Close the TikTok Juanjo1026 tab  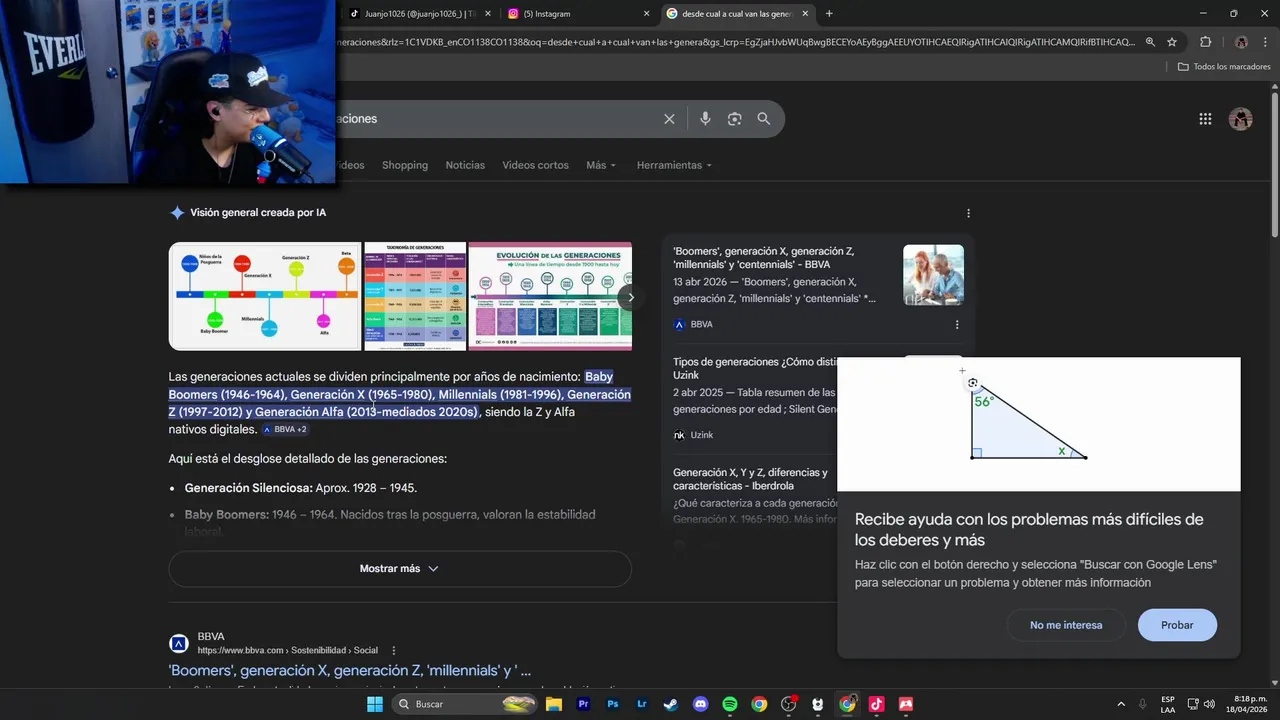click(x=488, y=14)
